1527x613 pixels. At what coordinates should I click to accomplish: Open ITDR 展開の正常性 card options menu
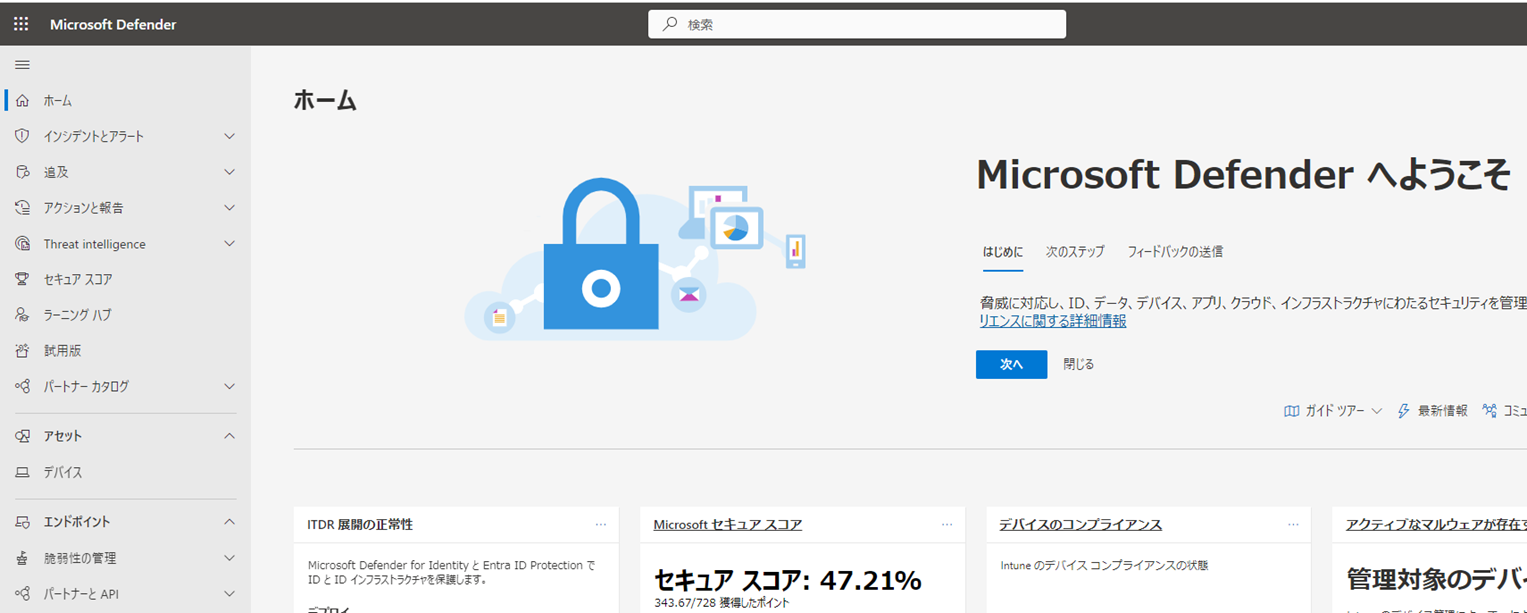point(600,524)
